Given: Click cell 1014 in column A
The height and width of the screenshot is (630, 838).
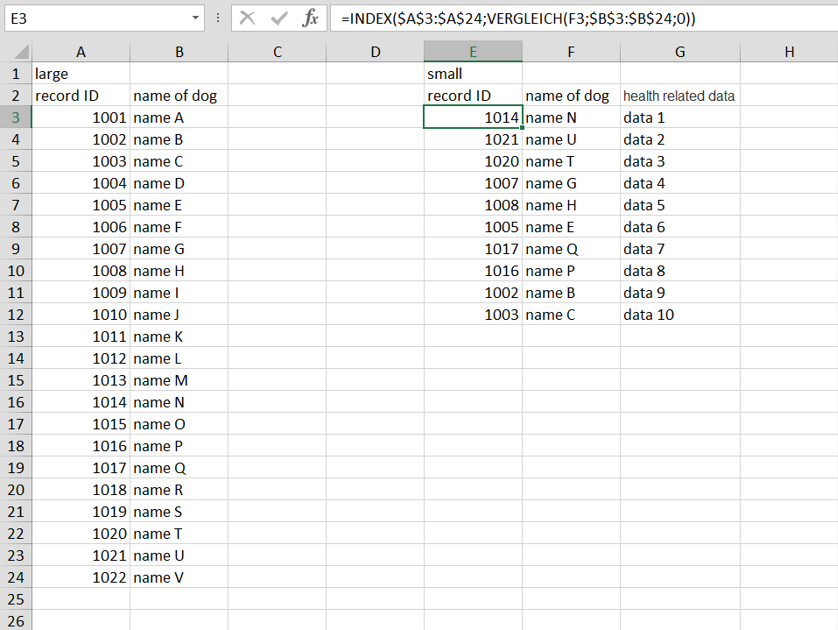Looking at the screenshot, I should click(81, 402).
